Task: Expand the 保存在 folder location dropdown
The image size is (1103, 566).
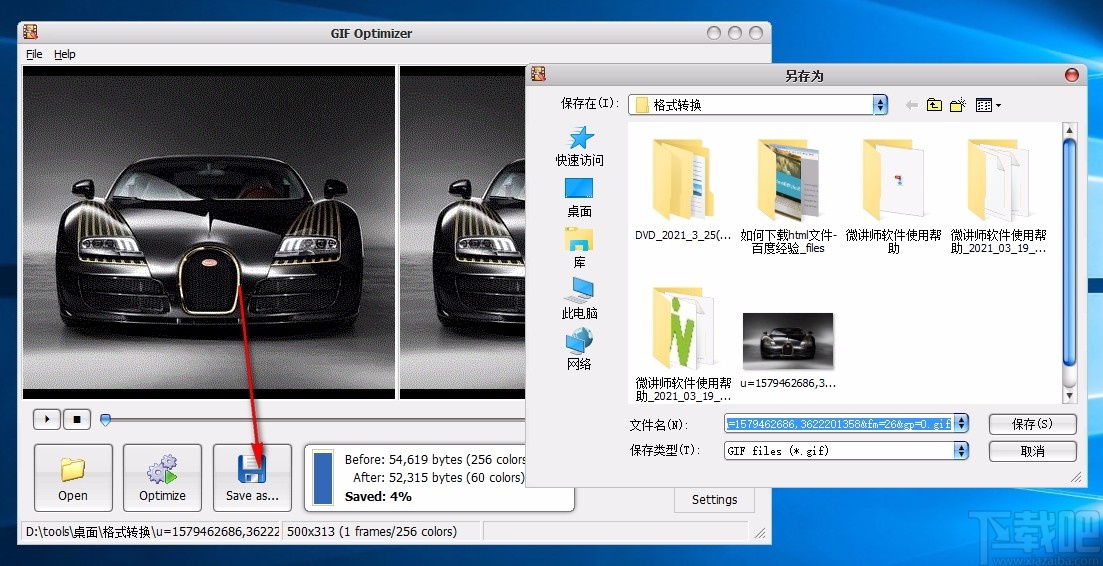Action: (880, 105)
